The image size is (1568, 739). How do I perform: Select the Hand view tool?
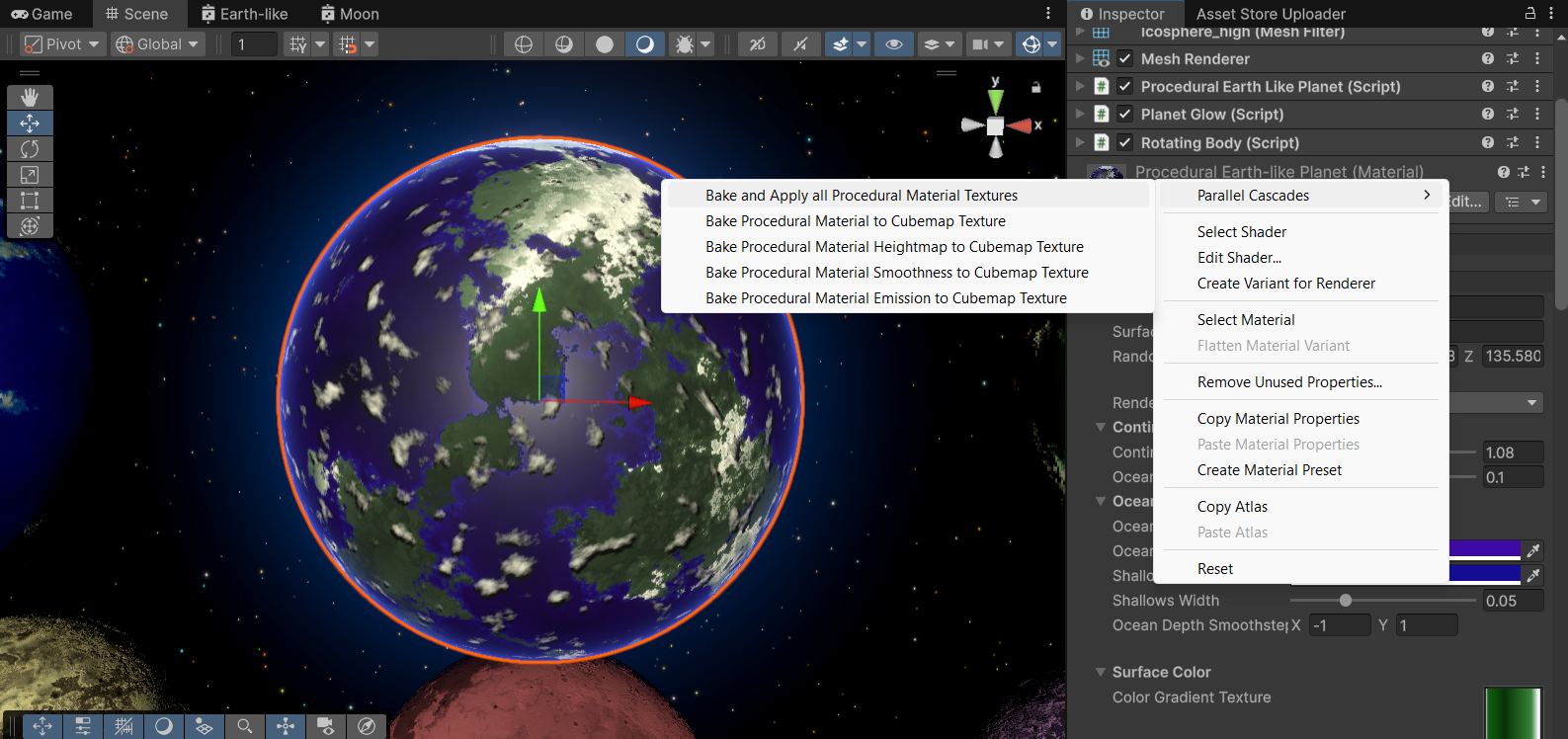tap(30, 97)
